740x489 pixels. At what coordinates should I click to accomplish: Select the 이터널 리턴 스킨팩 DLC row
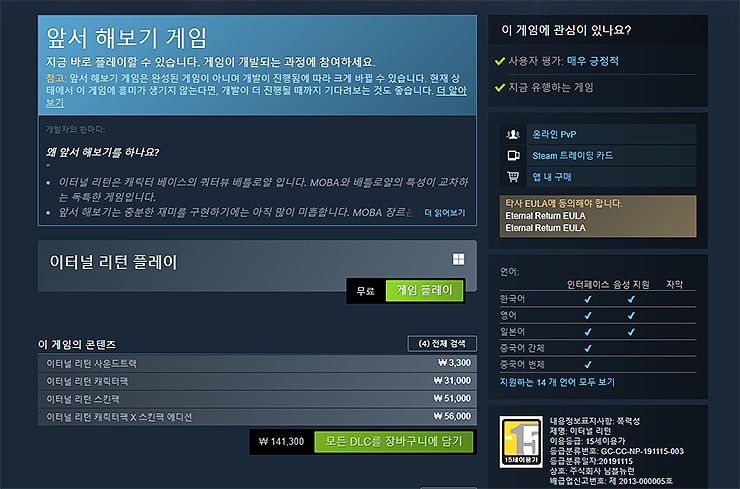(x=257, y=399)
